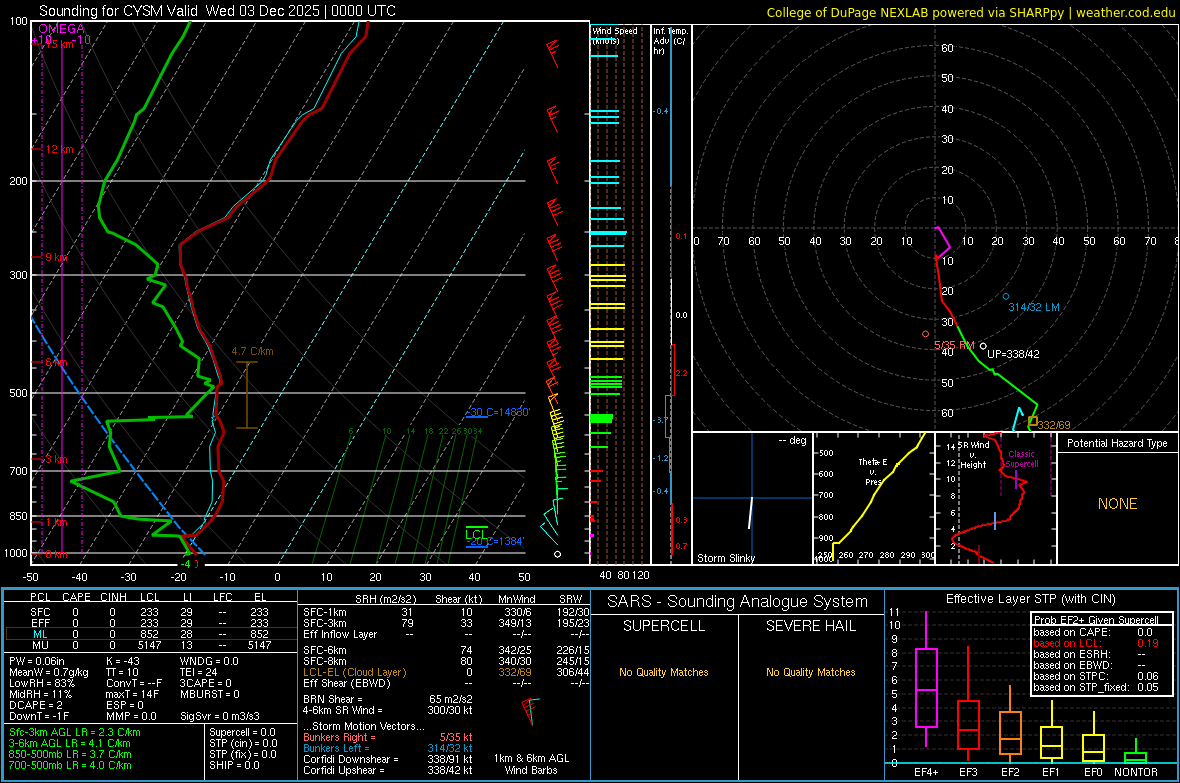Click the weather.cod.edu NEXLAB credit text

click(x=970, y=12)
